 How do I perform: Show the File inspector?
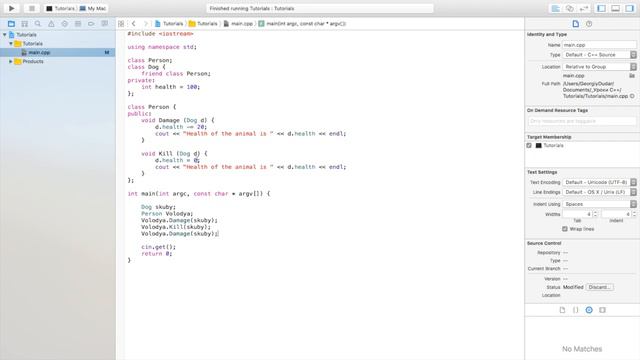[576, 24]
